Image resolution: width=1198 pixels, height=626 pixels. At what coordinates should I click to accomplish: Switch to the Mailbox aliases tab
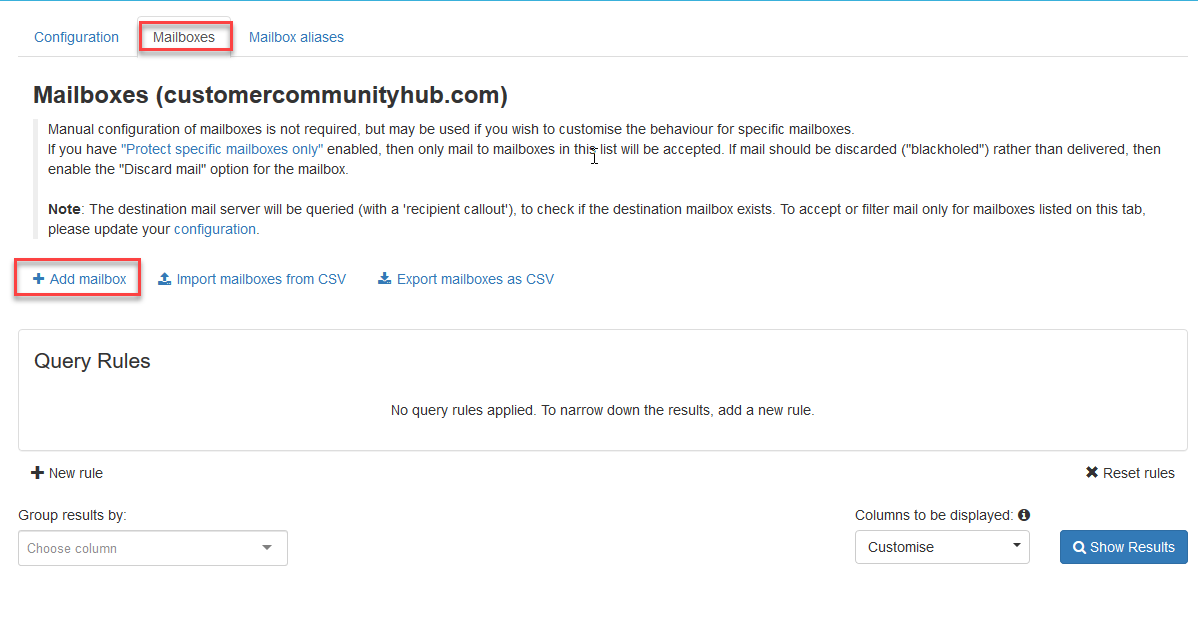coord(296,37)
